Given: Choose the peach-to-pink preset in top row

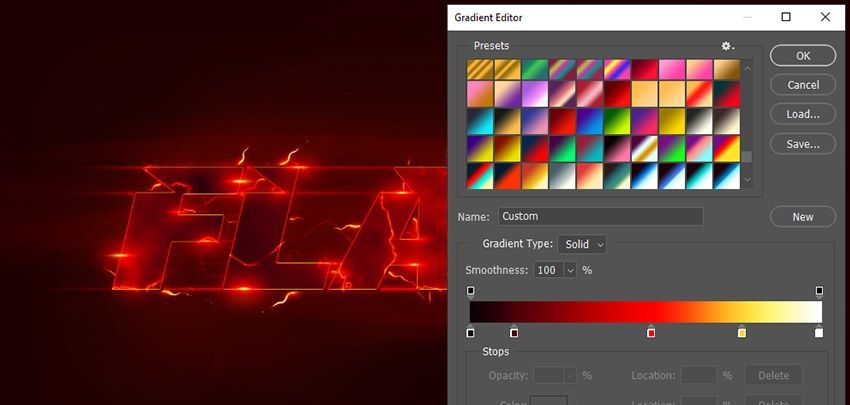Looking at the screenshot, I should (x=700, y=69).
